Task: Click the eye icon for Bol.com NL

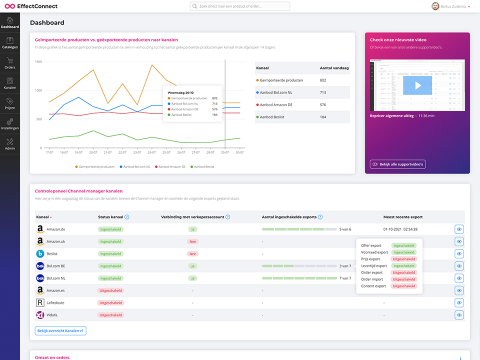Action: [x=459, y=278]
